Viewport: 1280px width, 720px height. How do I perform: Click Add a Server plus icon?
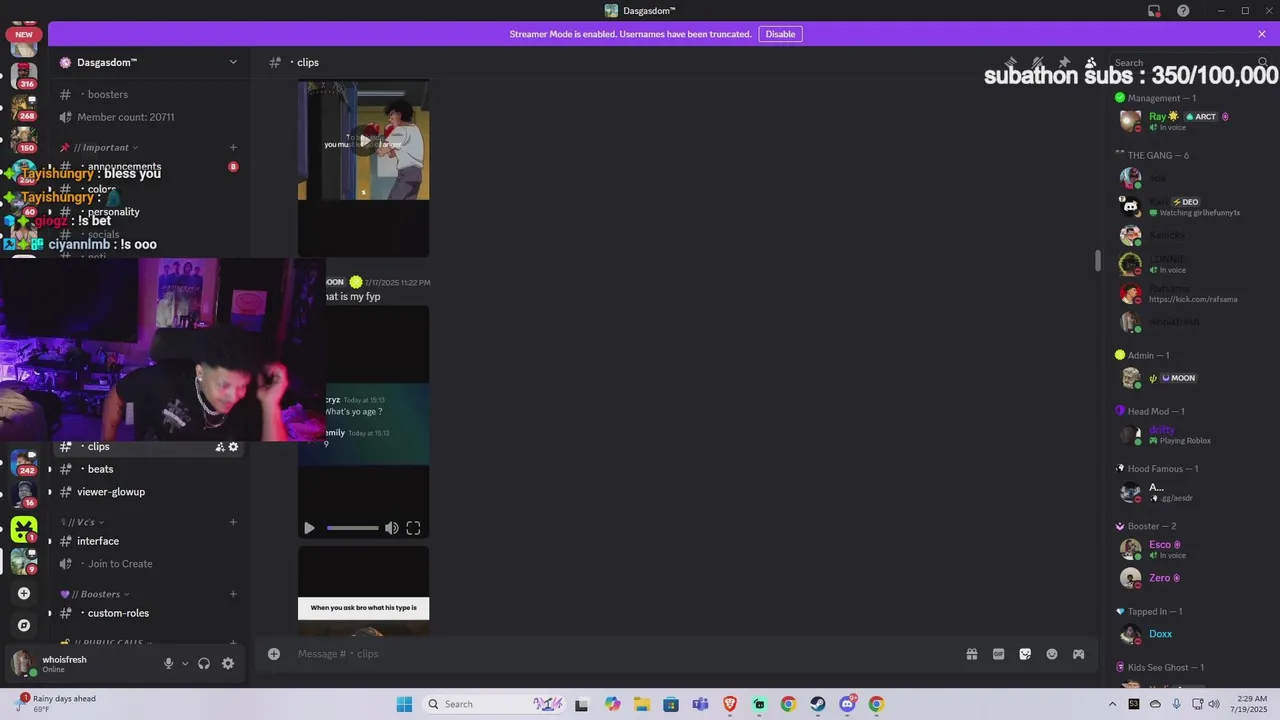[x=24, y=593]
